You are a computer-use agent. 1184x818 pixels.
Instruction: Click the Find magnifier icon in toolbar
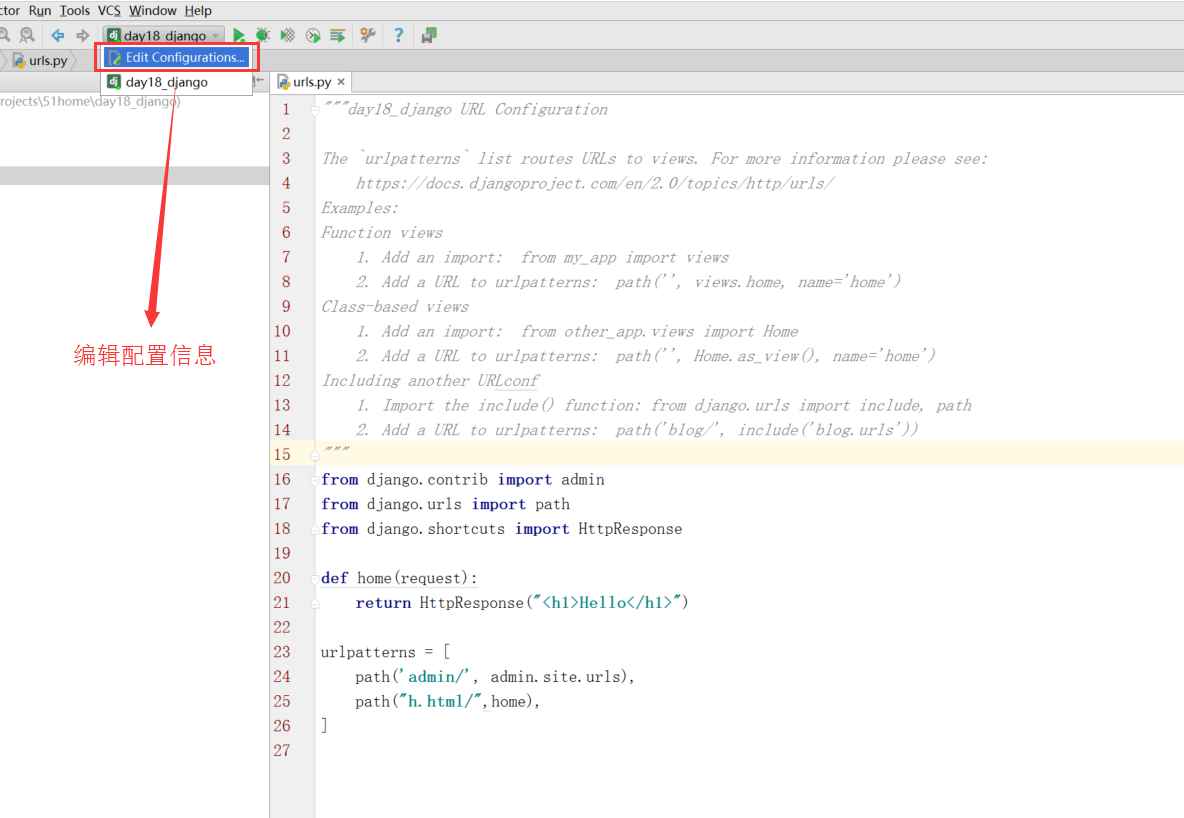click(4, 35)
